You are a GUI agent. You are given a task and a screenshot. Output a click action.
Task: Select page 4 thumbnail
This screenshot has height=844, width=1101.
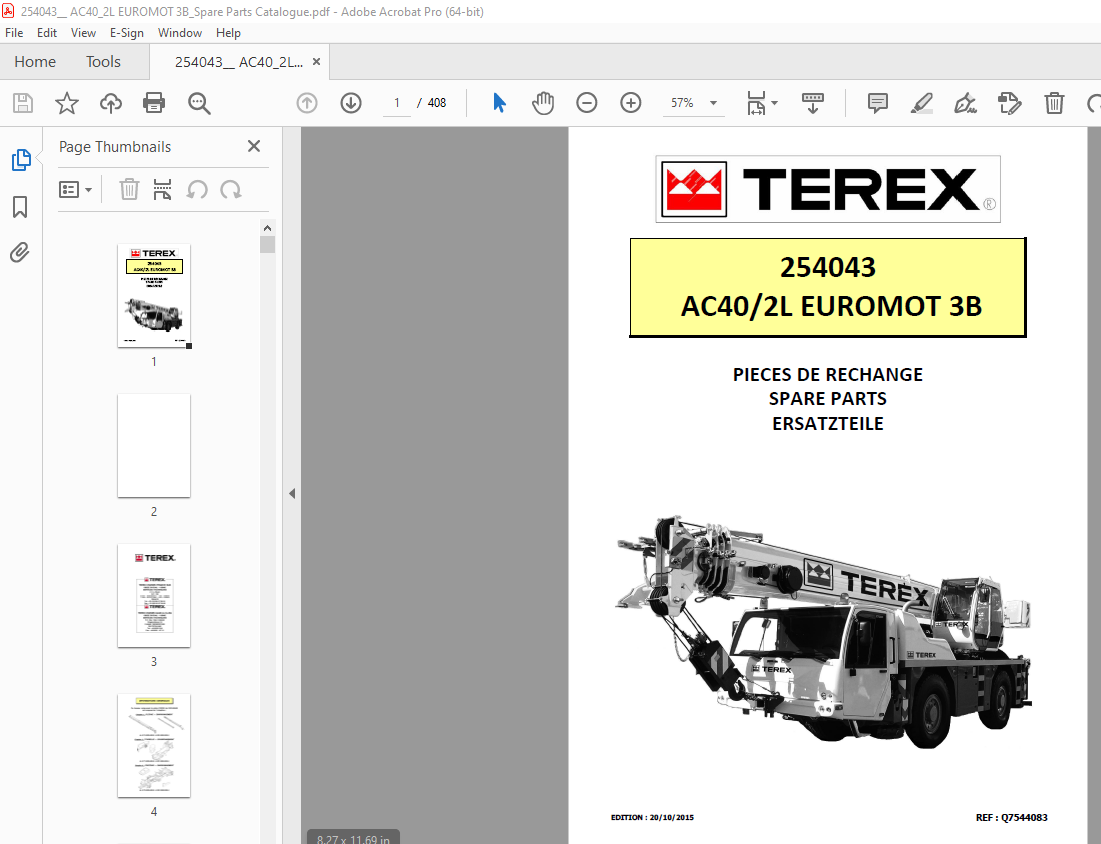pos(154,746)
